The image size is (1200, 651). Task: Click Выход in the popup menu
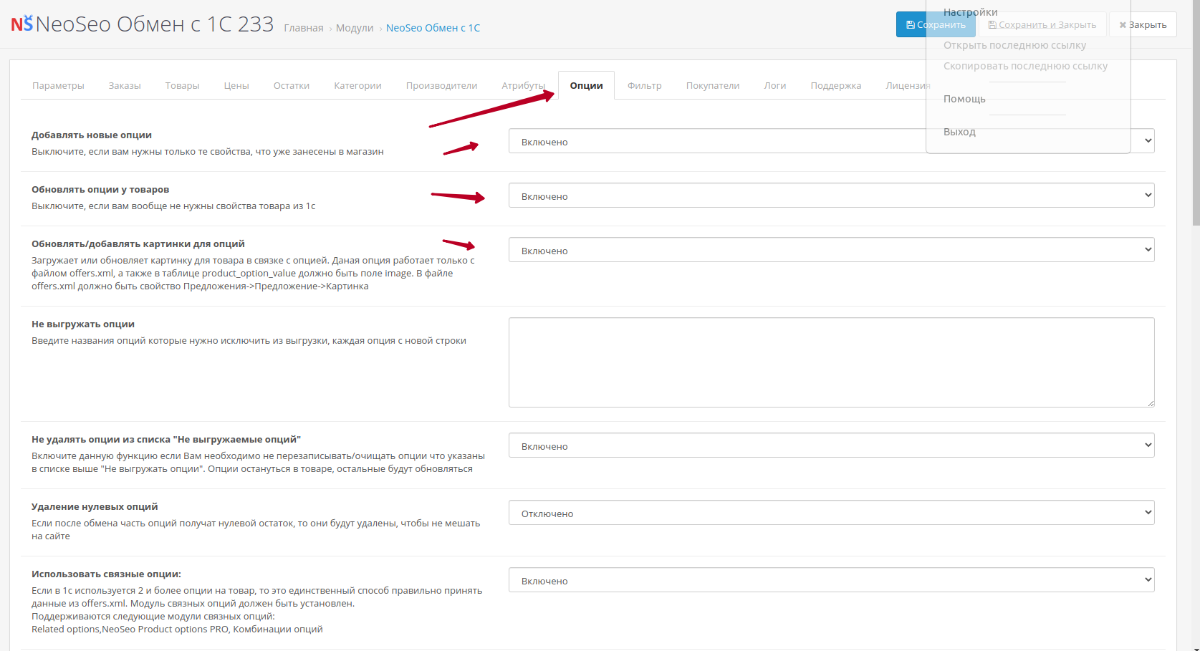[x=959, y=132]
